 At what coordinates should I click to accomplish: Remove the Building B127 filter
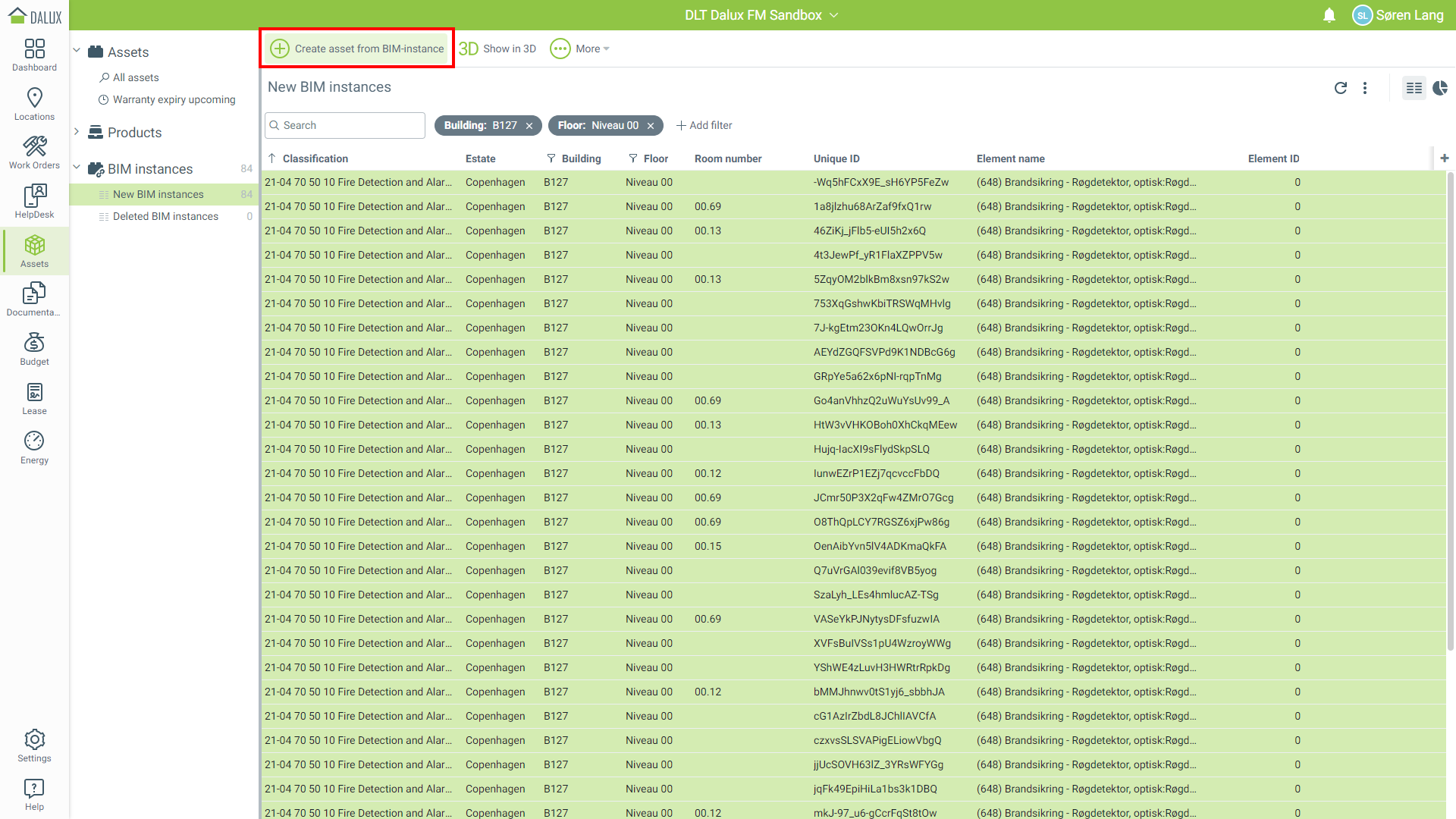tap(529, 126)
